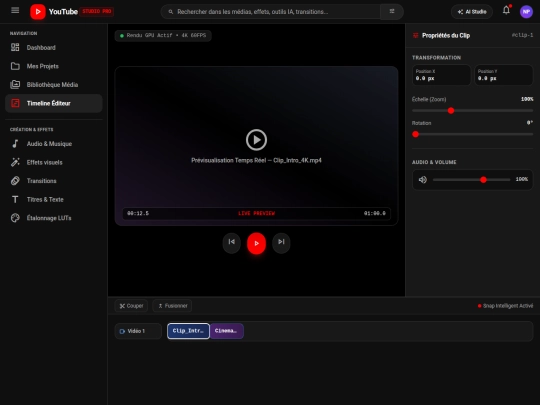Open Dashboard in navigation

[x=54, y=48]
